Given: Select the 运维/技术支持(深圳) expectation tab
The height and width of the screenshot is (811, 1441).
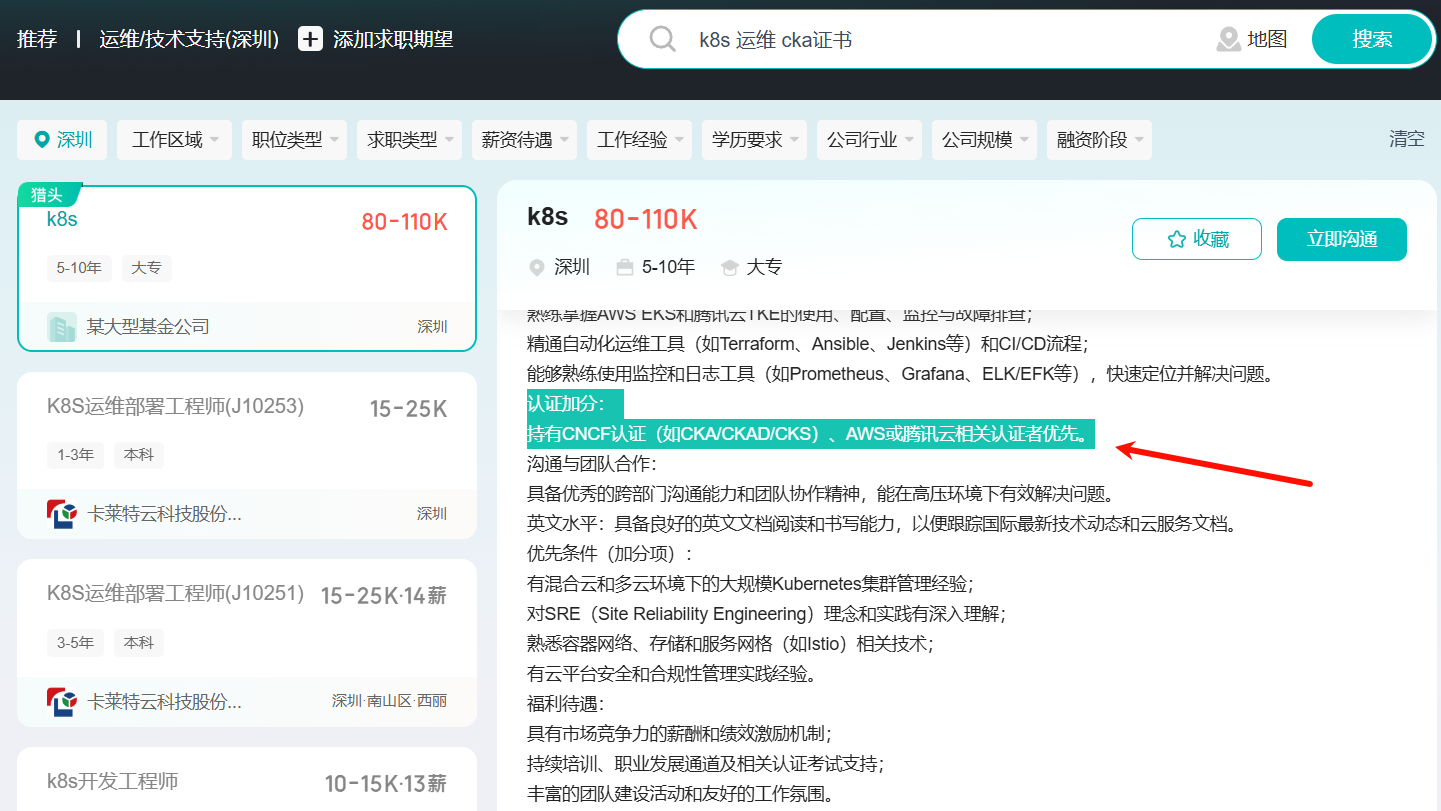Looking at the screenshot, I should pos(188,39).
